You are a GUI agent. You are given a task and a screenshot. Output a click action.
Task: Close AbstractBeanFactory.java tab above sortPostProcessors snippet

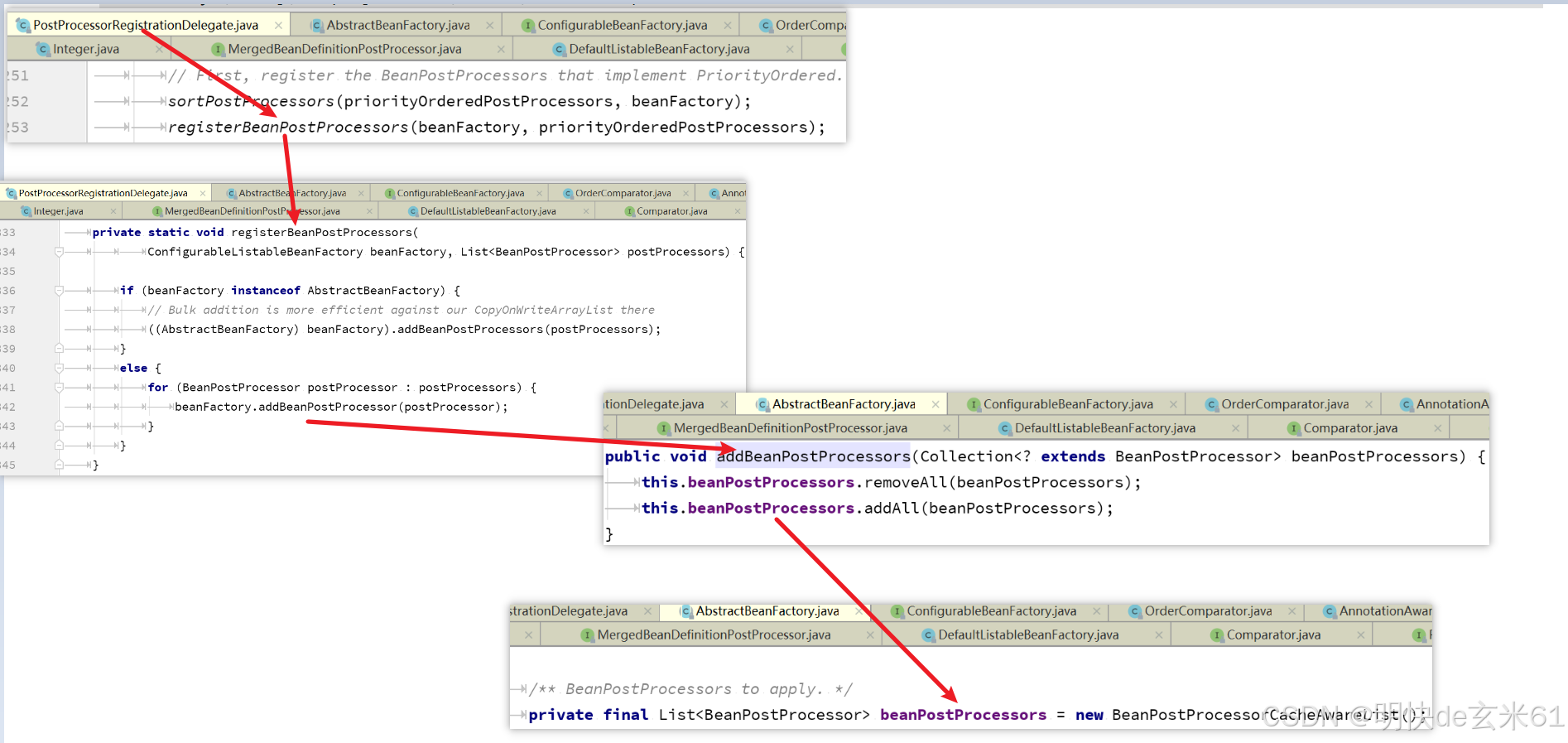point(490,26)
